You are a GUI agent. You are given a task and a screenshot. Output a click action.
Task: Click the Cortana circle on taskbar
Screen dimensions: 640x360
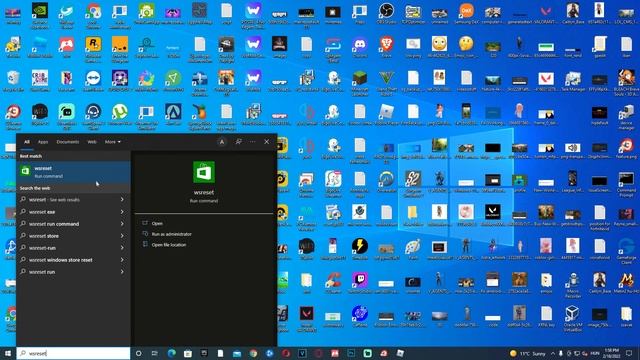(138, 353)
